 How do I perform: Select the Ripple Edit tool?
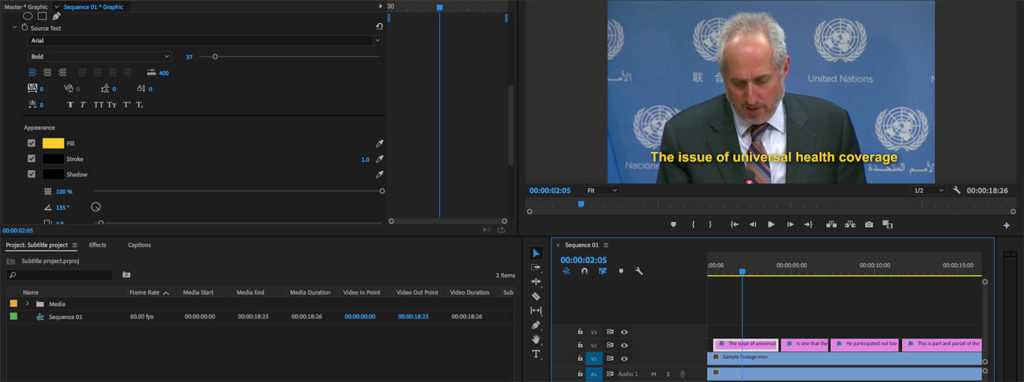pyautogui.click(x=536, y=281)
